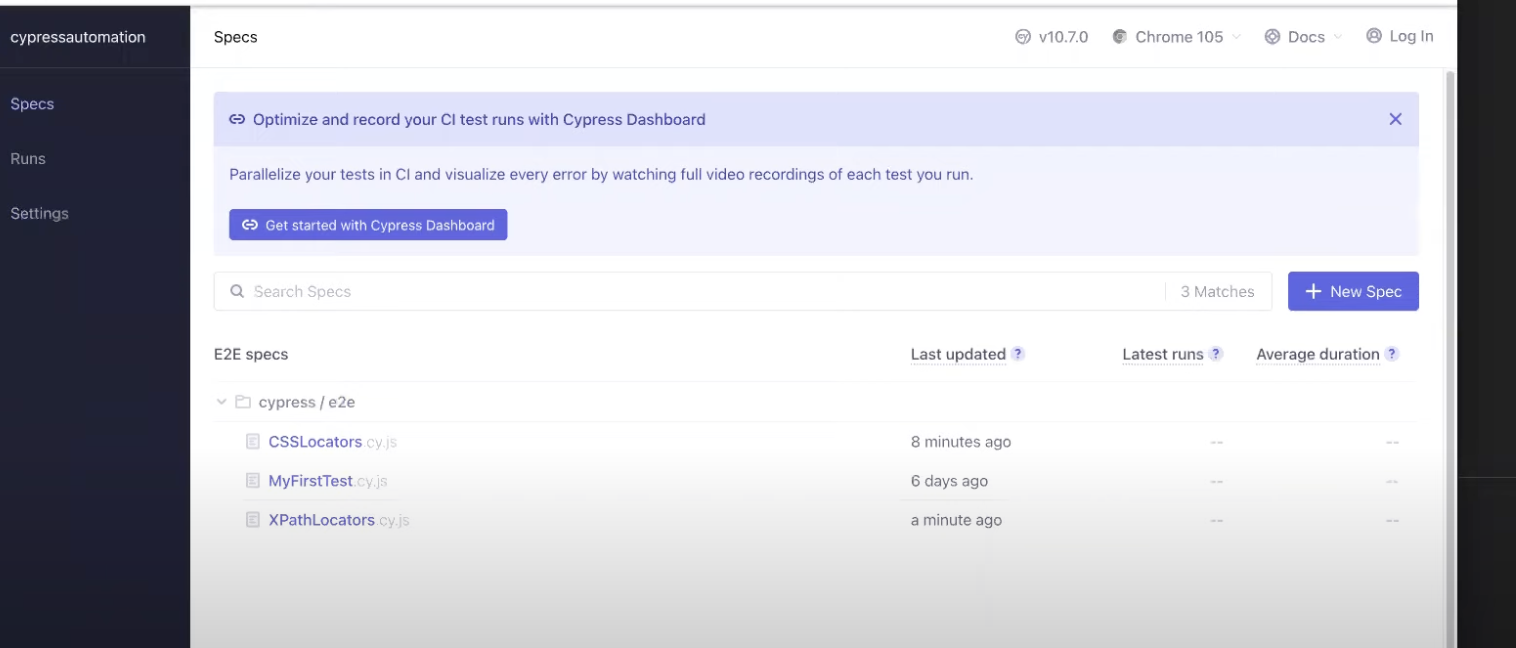Image resolution: width=1516 pixels, height=648 pixels.
Task: Click Average duration help question icon
Action: [x=1392, y=354]
